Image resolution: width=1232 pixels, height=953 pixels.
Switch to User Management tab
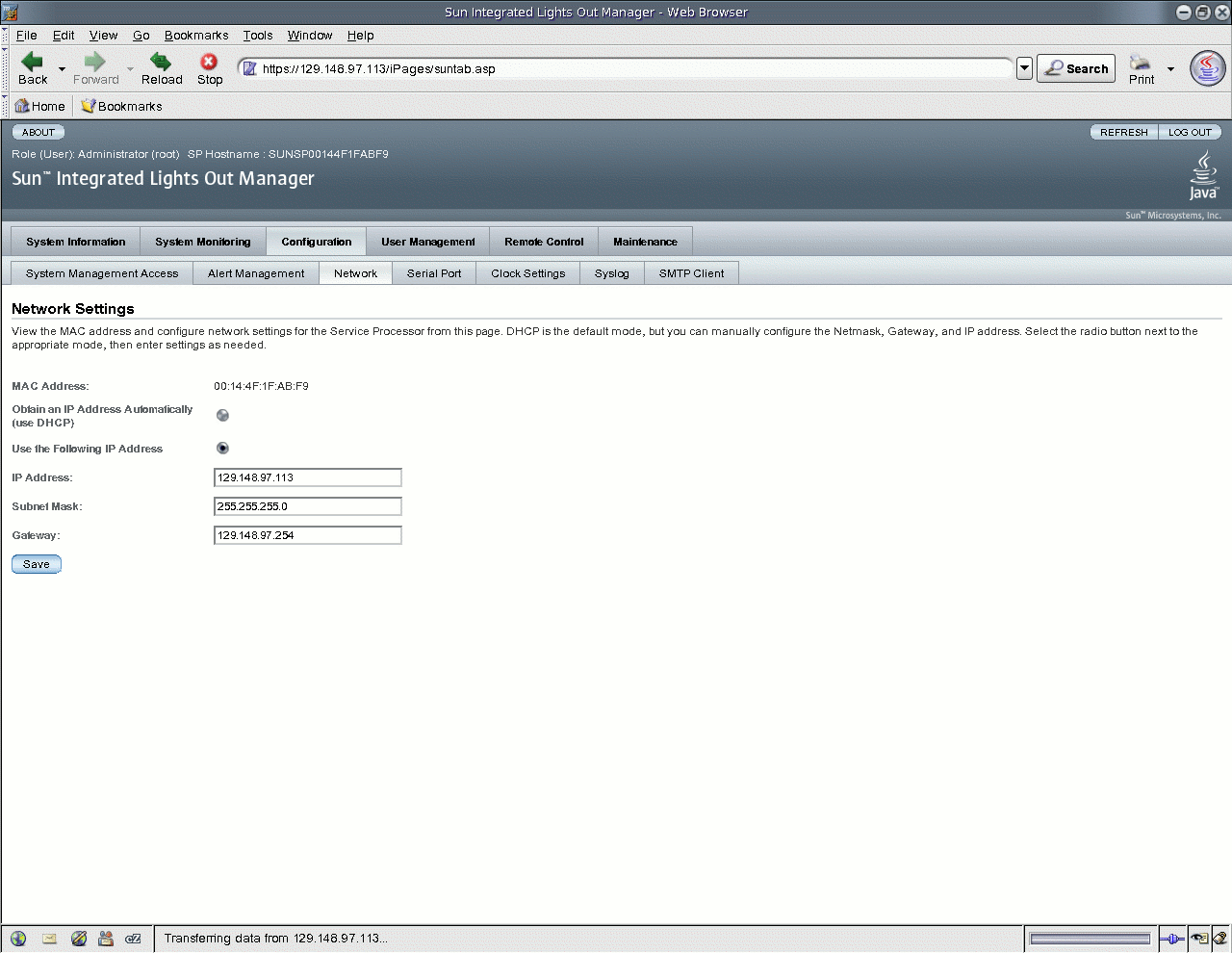point(428,242)
